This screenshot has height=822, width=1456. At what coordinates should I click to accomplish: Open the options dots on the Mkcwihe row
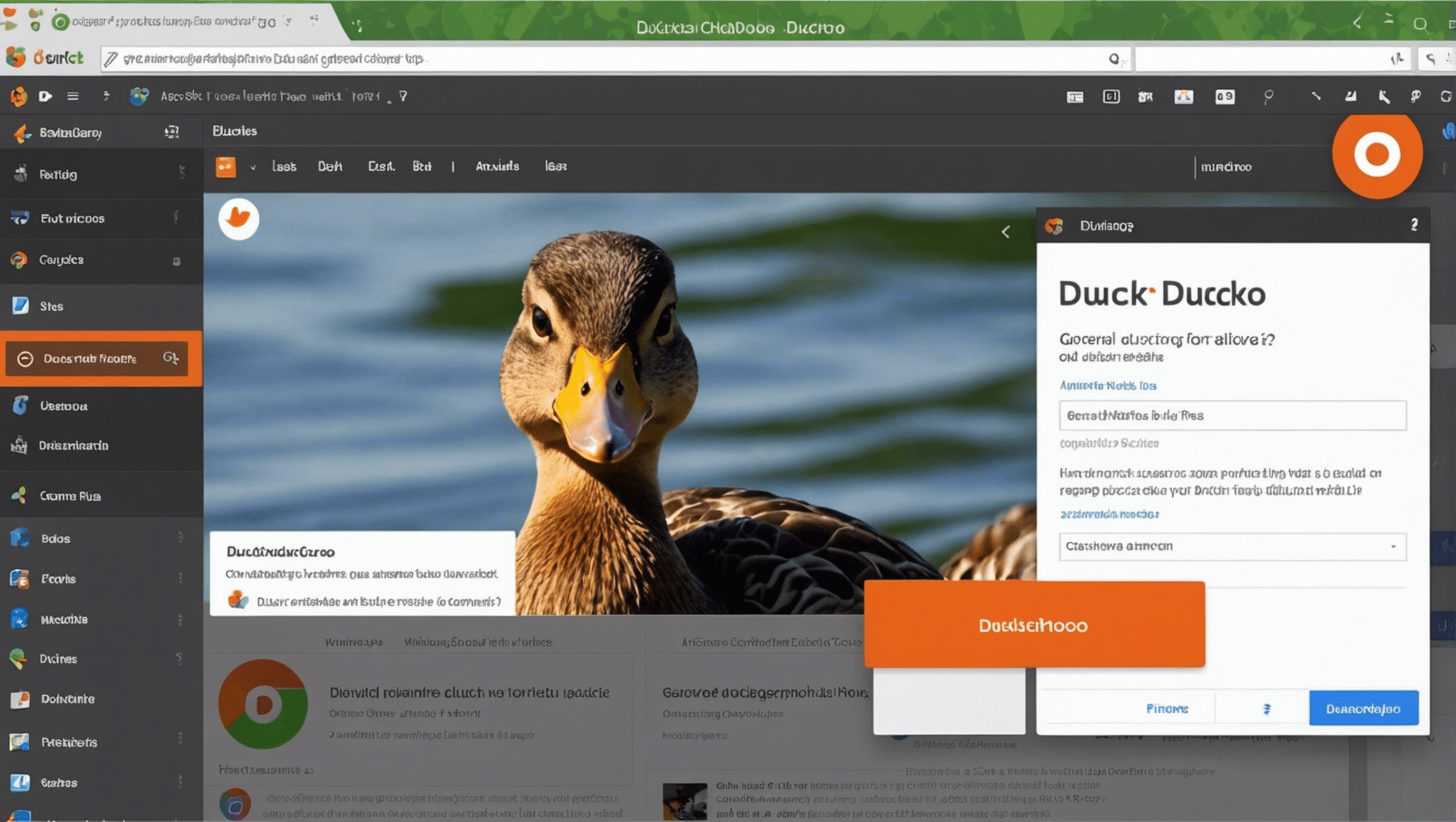(x=180, y=619)
